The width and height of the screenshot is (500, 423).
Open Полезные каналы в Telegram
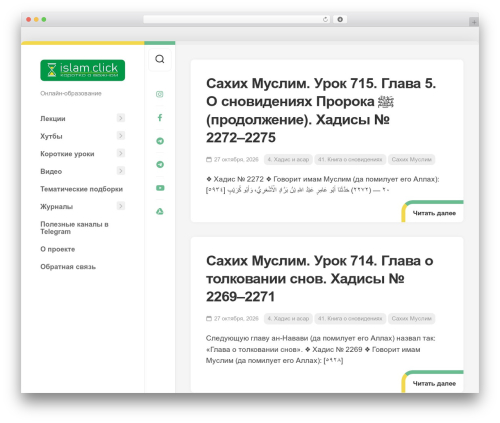point(74,228)
